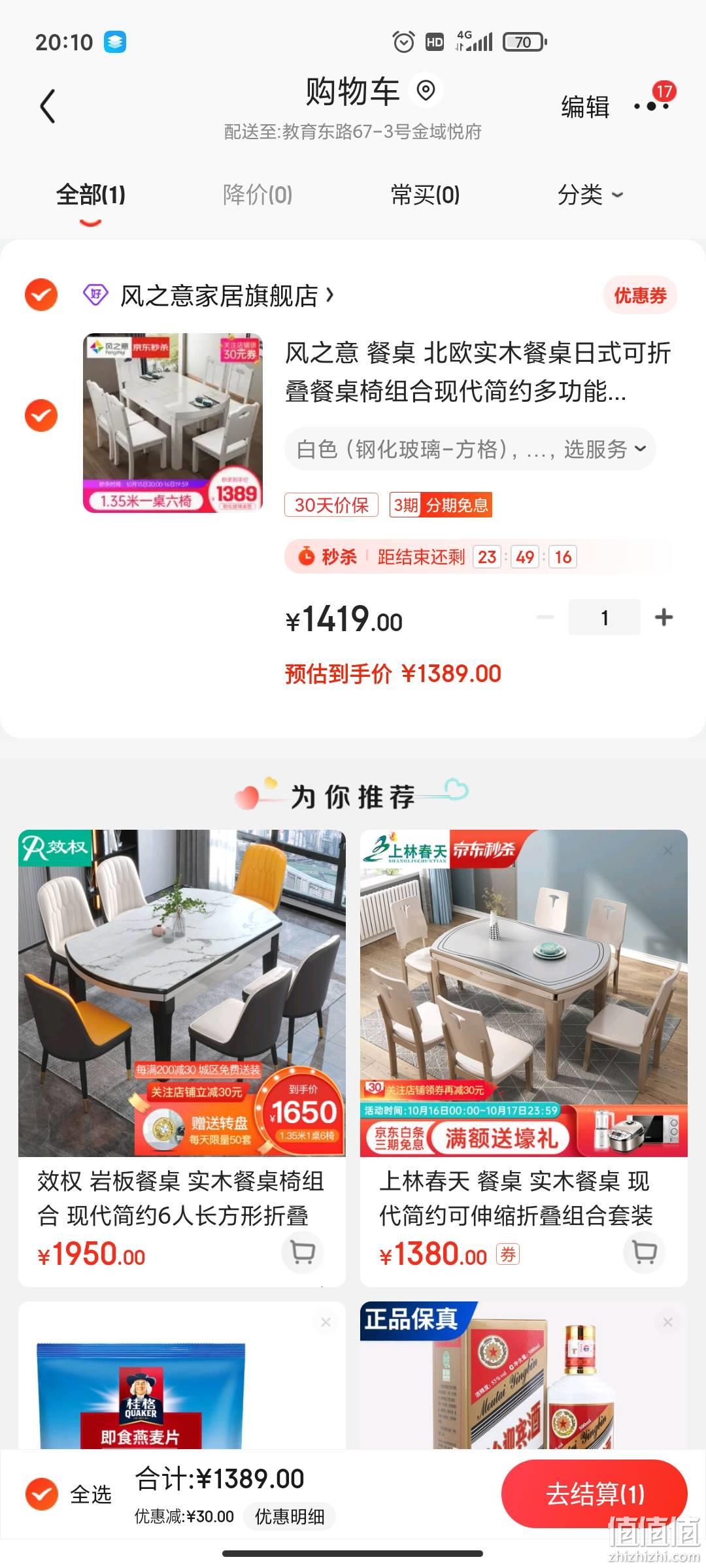Switch to the 降价(0) tab
Image resolution: width=706 pixels, height=1568 pixels.
pos(258,195)
